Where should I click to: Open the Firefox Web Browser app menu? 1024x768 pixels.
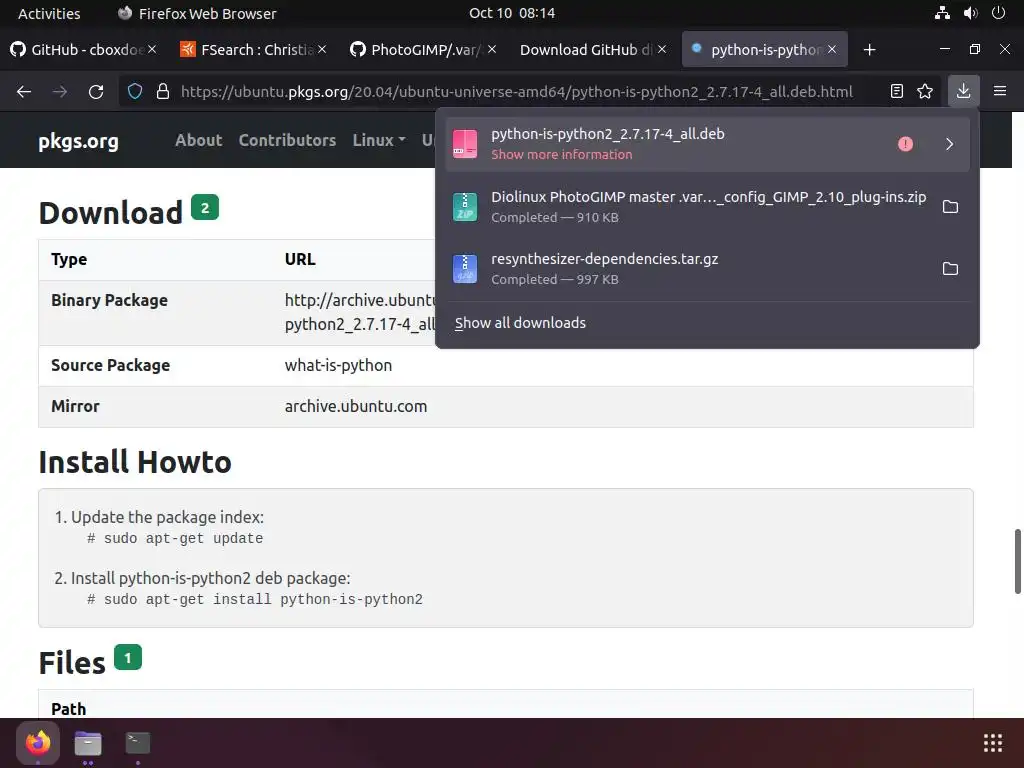(x=197, y=13)
